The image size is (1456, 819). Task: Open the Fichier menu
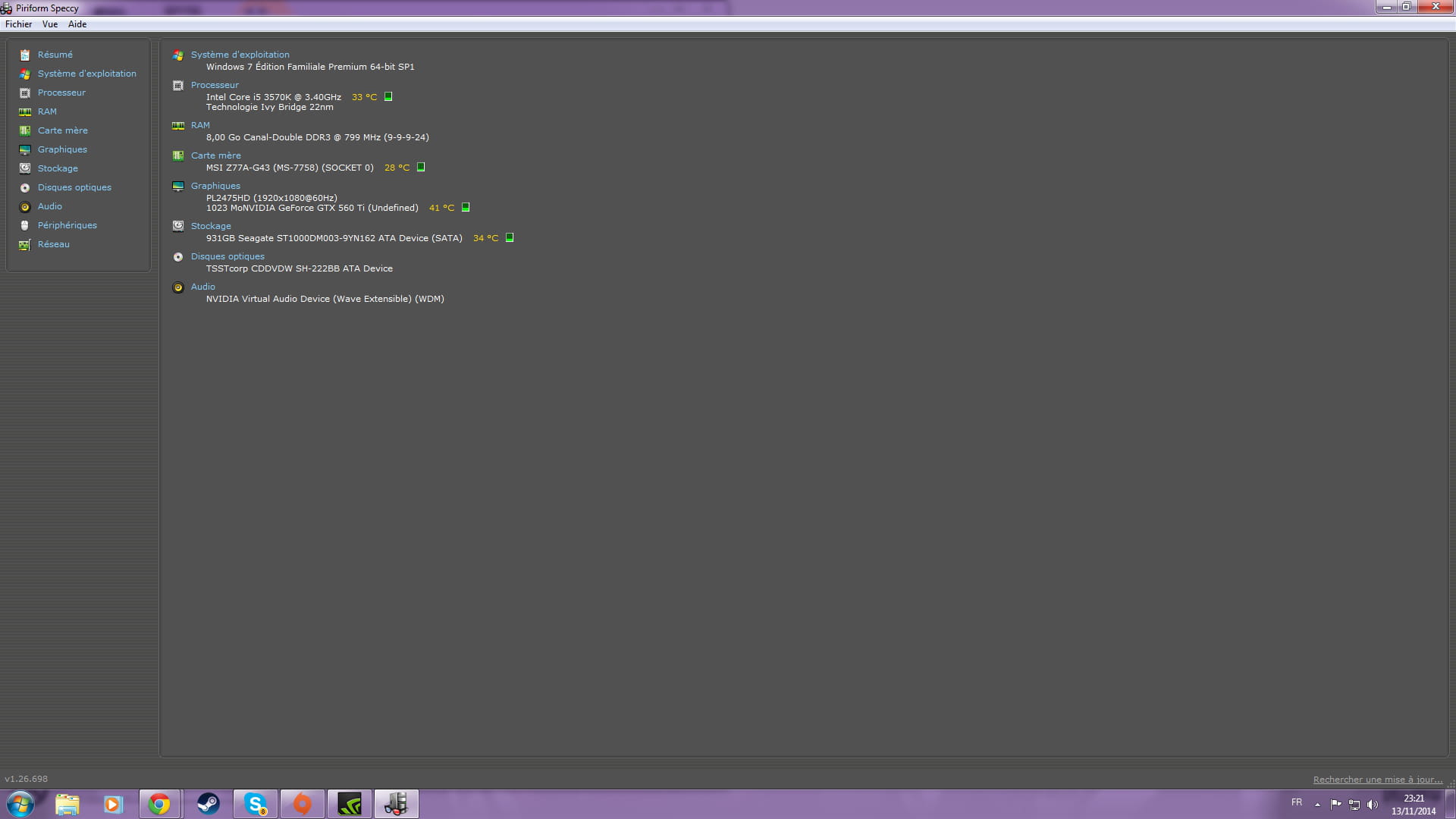pos(18,24)
